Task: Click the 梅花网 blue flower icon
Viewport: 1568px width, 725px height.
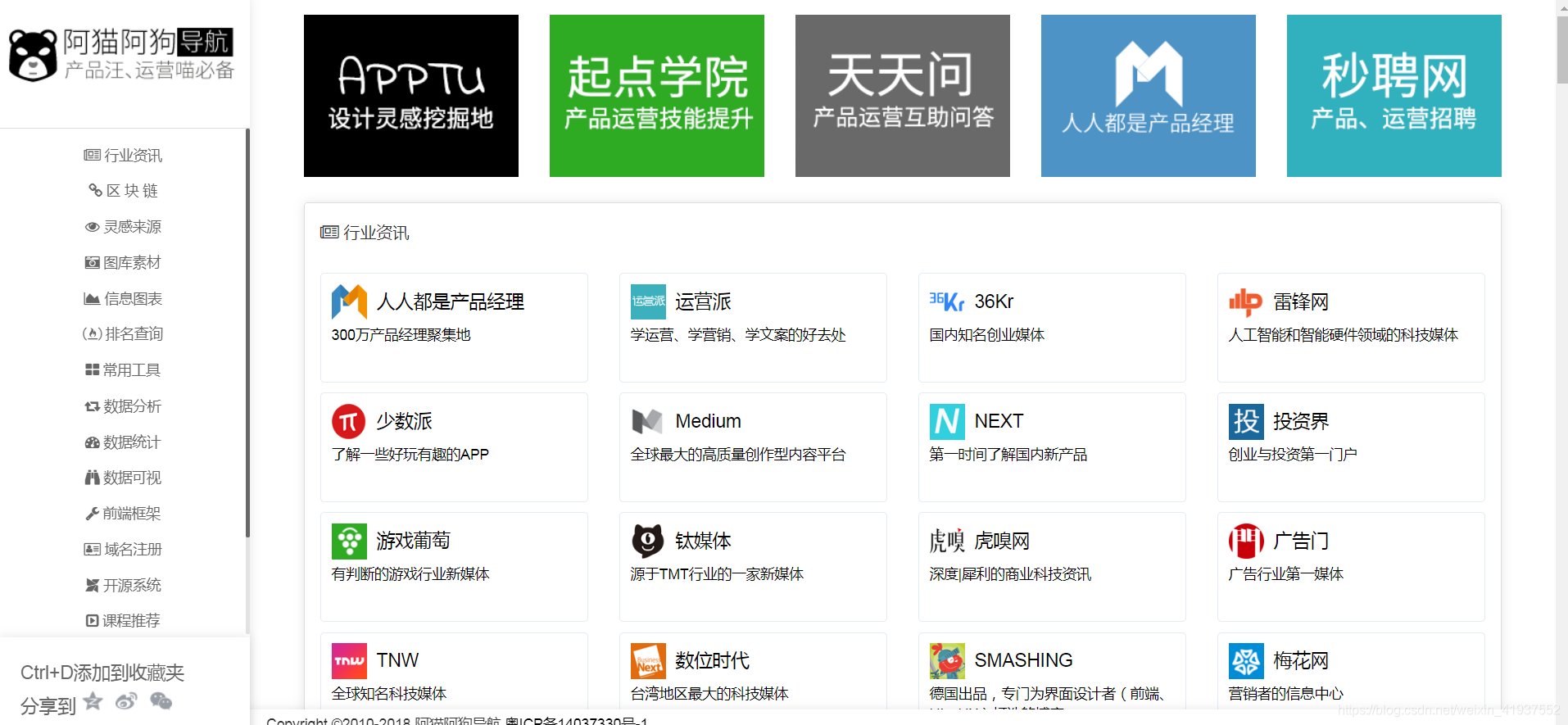Action: tap(1246, 661)
